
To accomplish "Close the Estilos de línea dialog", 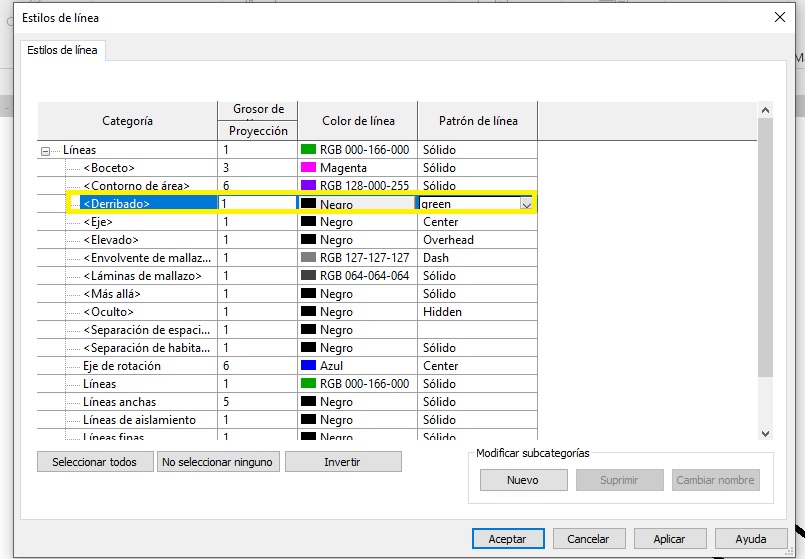I will pyautogui.click(x=780, y=17).
